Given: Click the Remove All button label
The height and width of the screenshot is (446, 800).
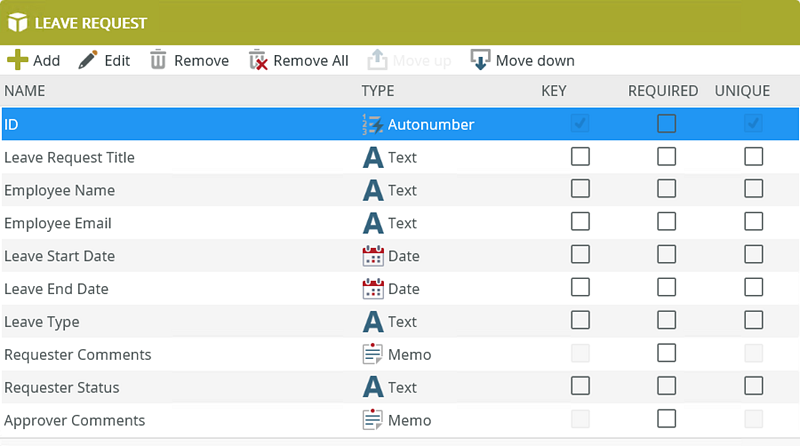Looking at the screenshot, I should [311, 60].
